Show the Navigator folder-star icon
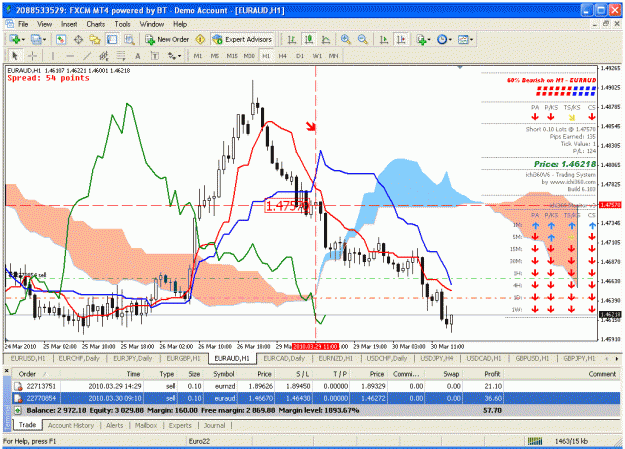Image resolution: width=625 pixels, height=449 pixels. (x=95, y=39)
